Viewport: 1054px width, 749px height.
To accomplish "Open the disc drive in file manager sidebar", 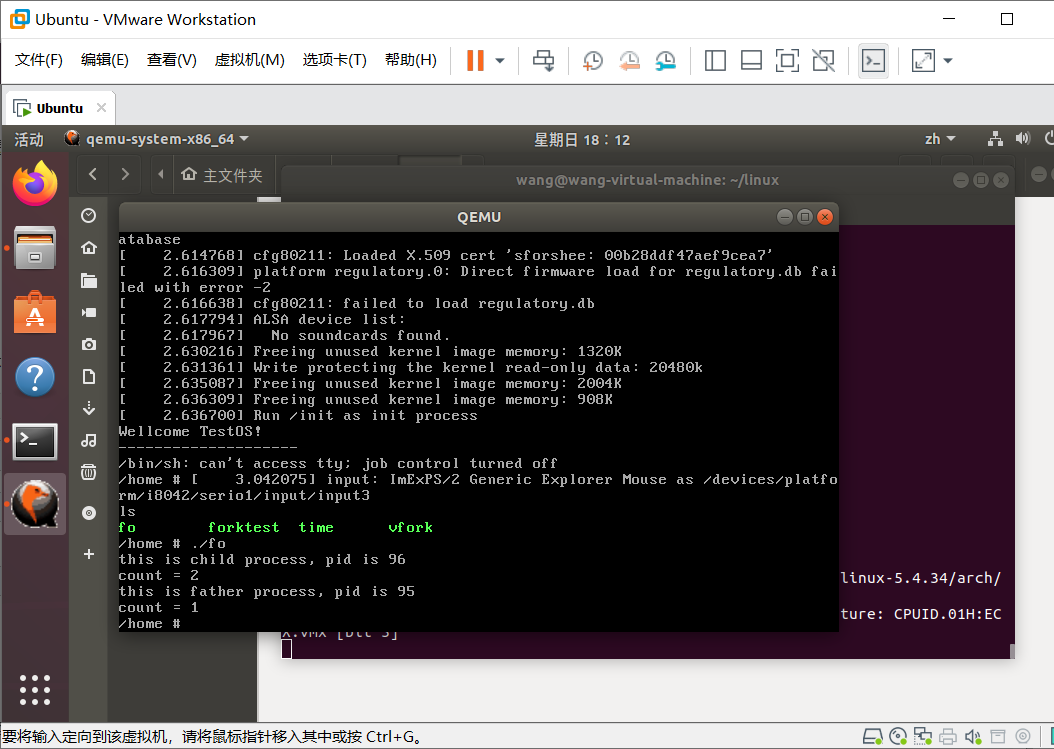I will pos(89,513).
